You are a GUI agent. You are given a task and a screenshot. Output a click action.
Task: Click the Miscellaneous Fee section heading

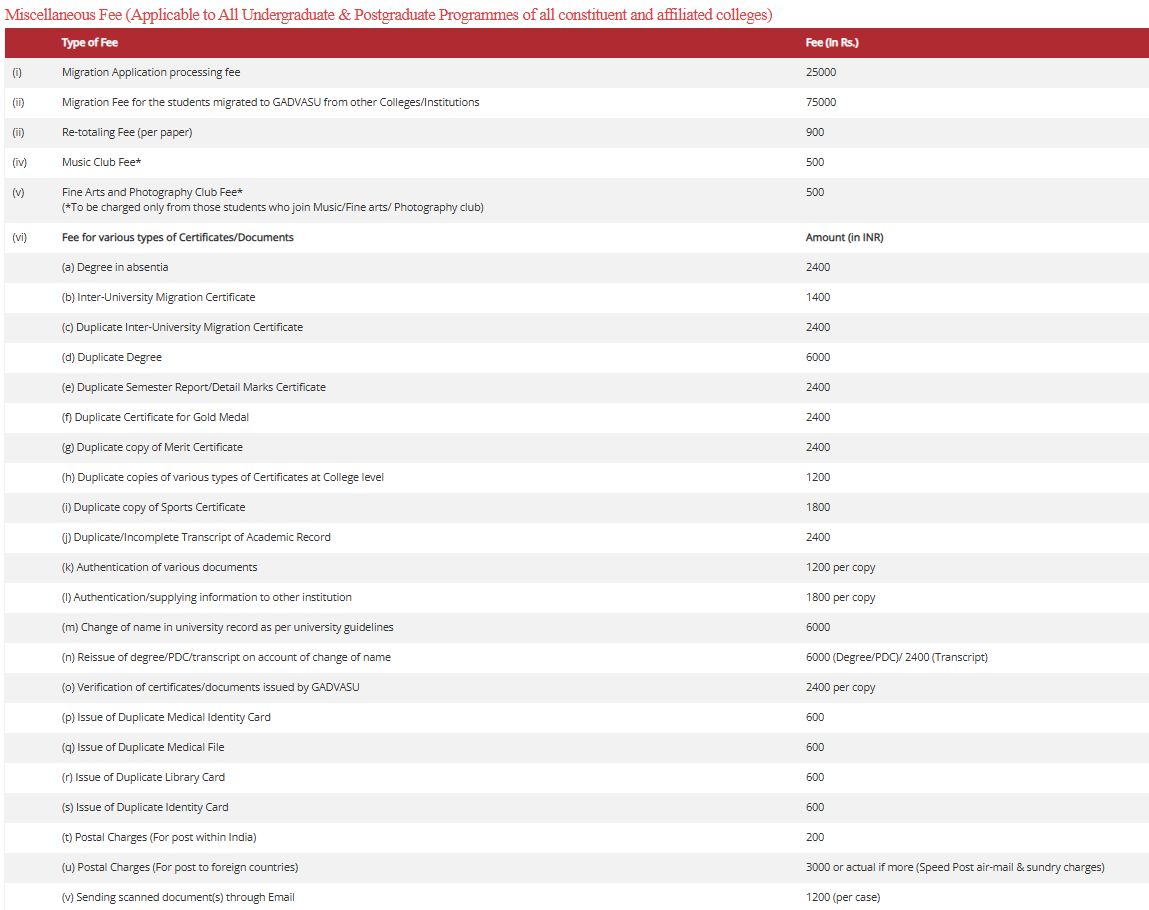388,15
